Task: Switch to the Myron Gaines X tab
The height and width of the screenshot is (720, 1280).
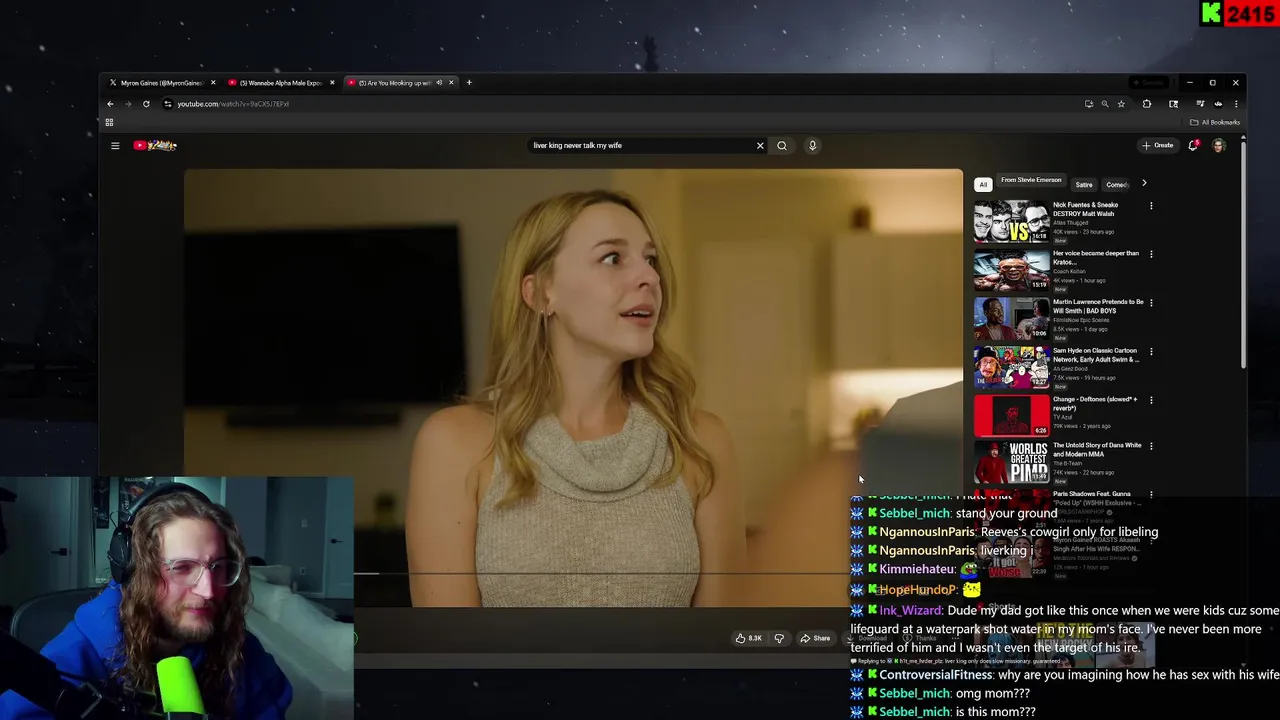Action: (x=160, y=83)
